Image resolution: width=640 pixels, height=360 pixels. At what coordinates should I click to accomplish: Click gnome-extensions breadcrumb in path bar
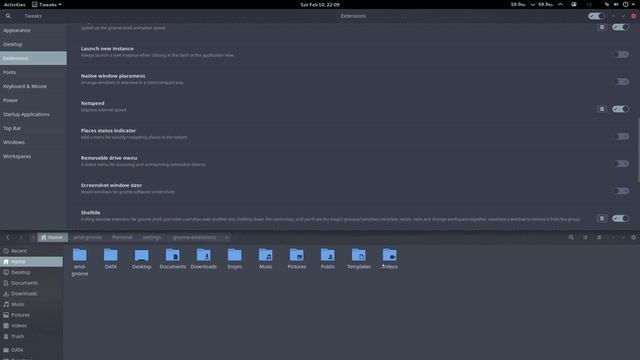click(x=194, y=237)
